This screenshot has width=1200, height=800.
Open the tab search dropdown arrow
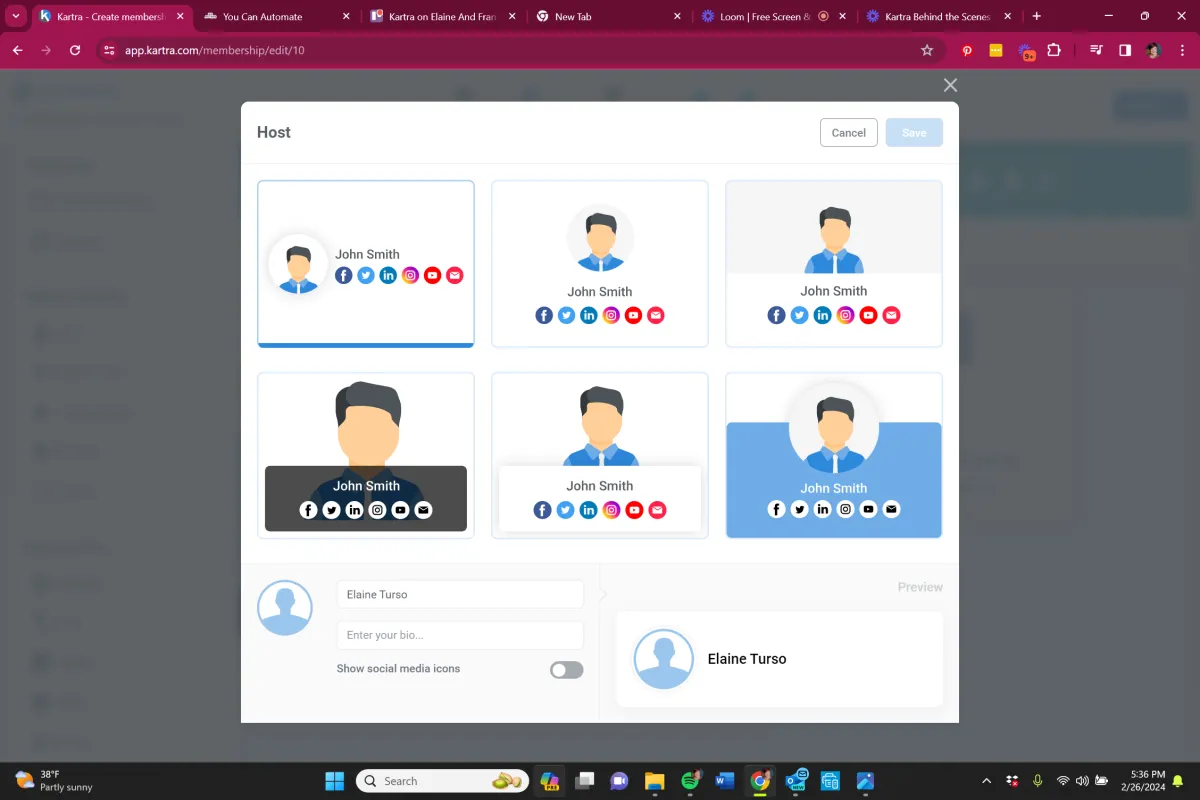coord(16,16)
